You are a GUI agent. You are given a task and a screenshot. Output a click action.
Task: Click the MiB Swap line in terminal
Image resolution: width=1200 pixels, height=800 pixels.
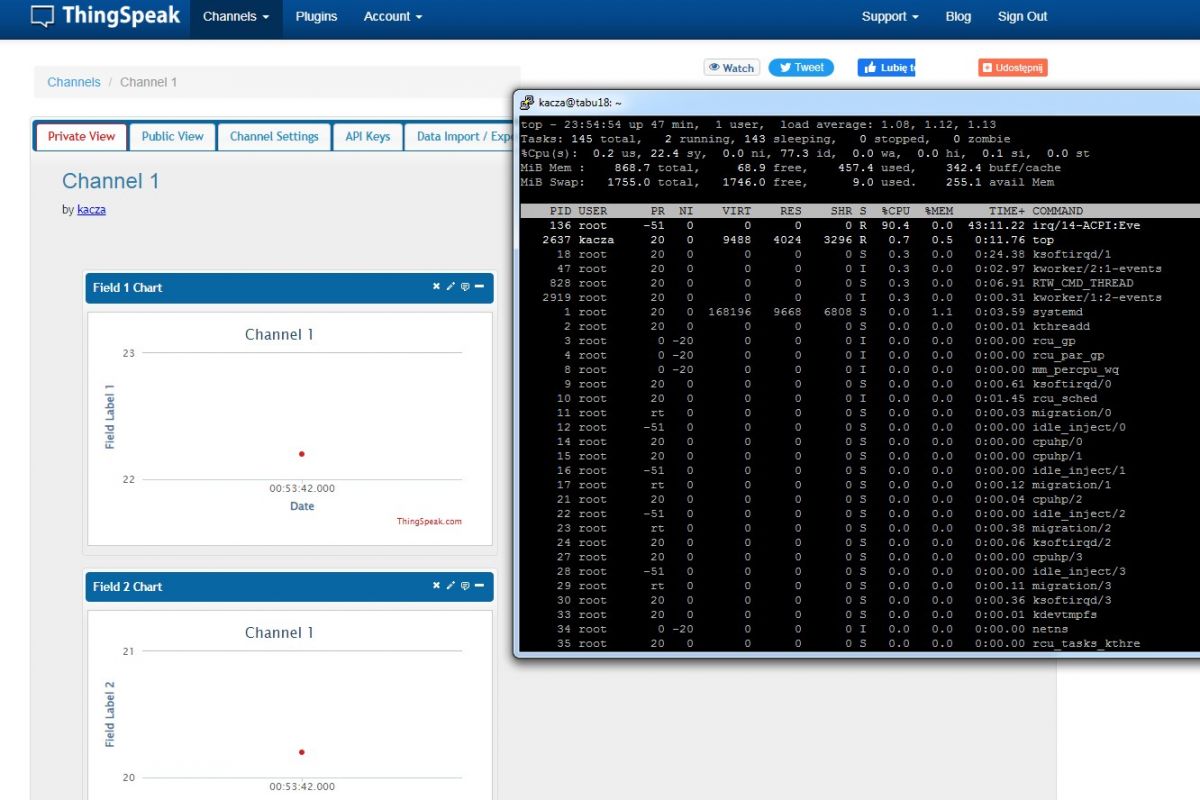pos(787,182)
